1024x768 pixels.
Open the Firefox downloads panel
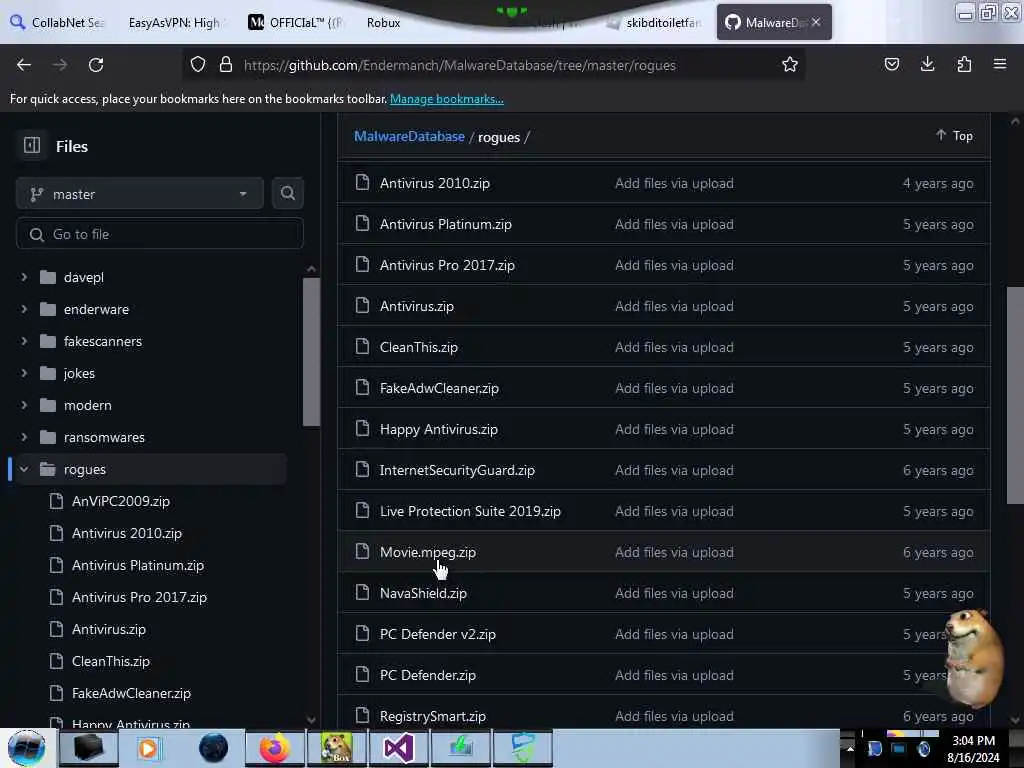(x=927, y=64)
